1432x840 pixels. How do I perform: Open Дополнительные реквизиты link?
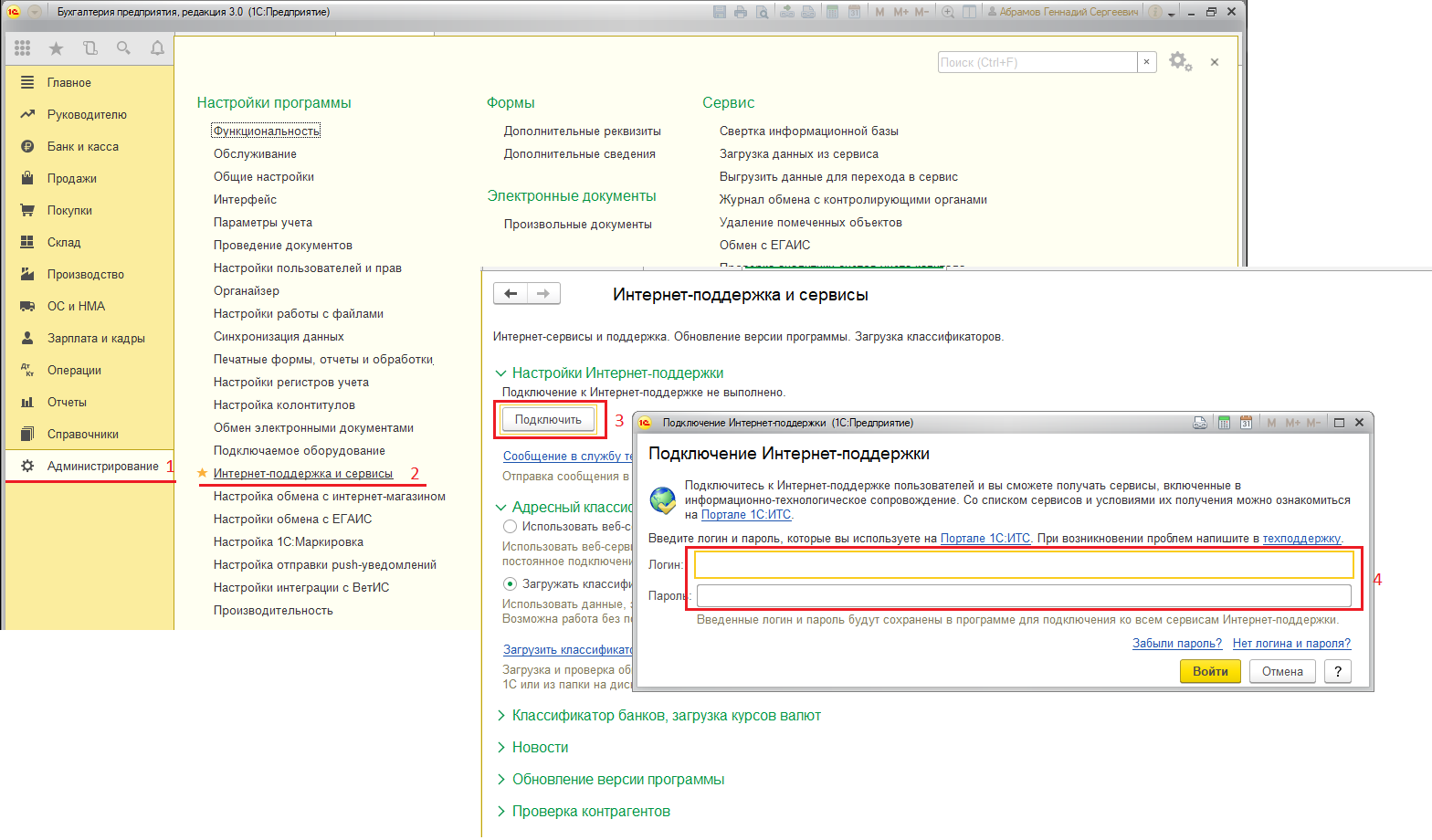pyautogui.click(x=582, y=131)
